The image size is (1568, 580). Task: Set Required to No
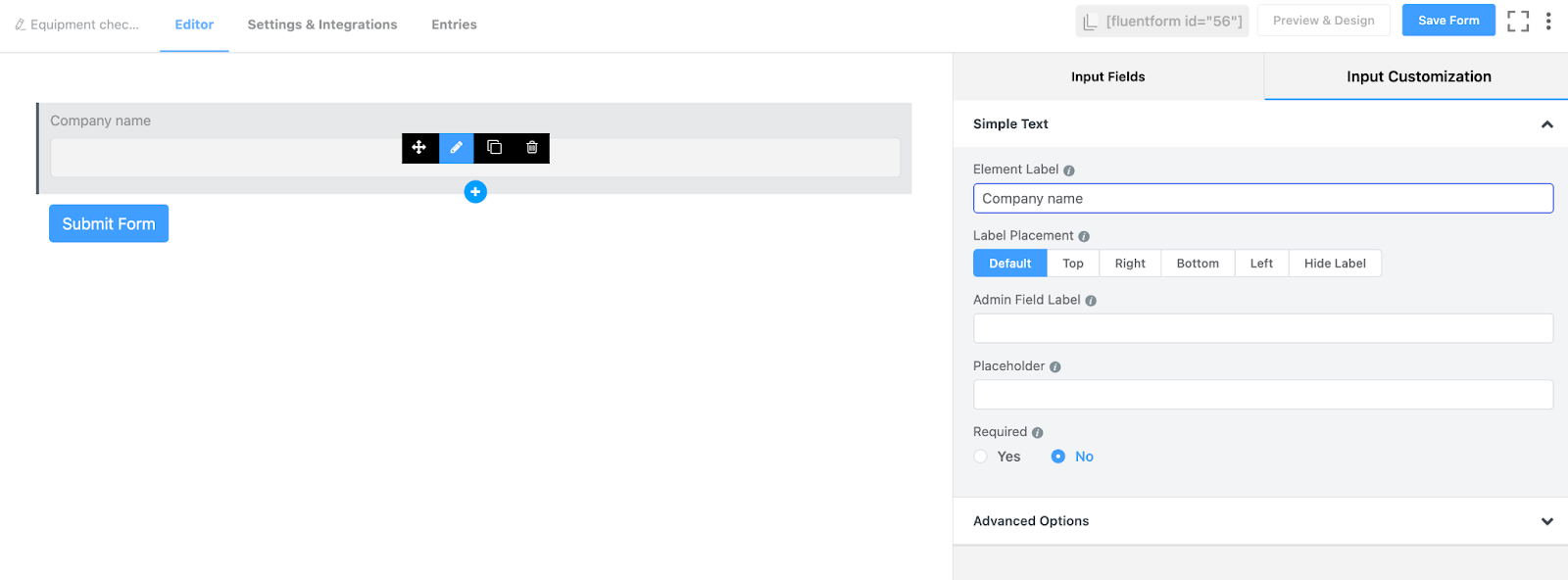[1058, 457]
